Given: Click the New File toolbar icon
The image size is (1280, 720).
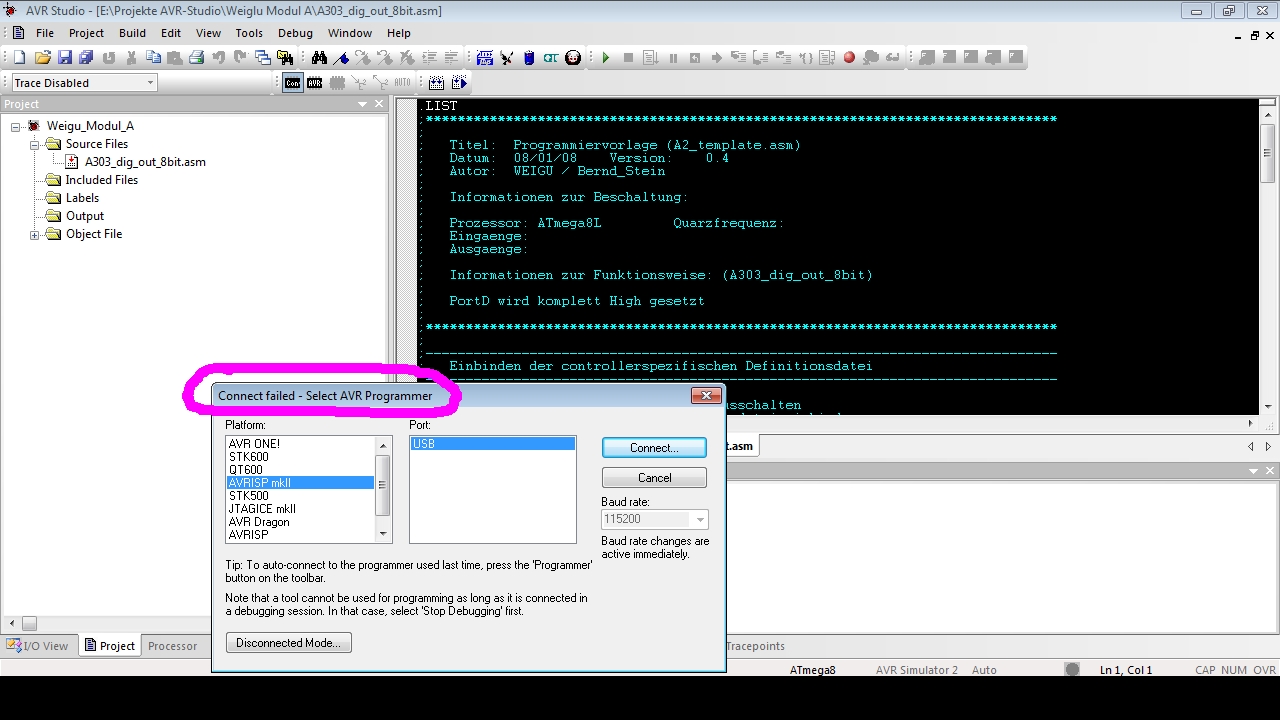Looking at the screenshot, I should click(19, 58).
